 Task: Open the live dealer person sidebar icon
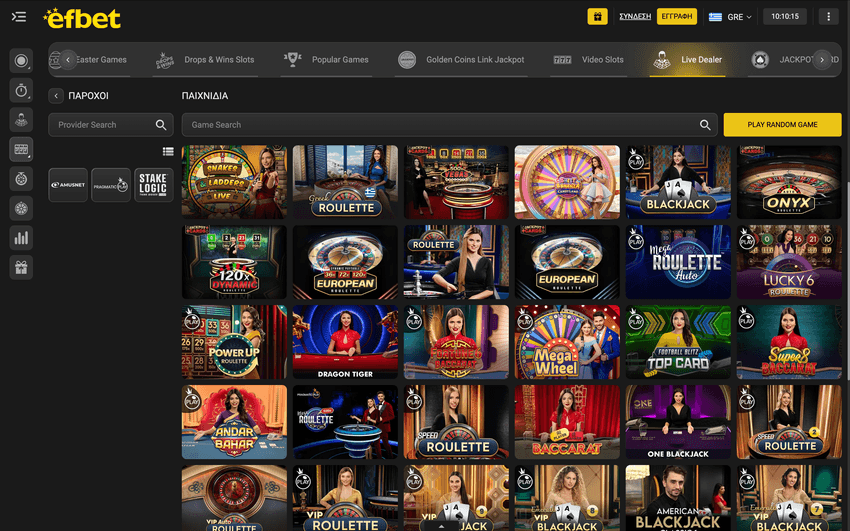click(x=21, y=120)
